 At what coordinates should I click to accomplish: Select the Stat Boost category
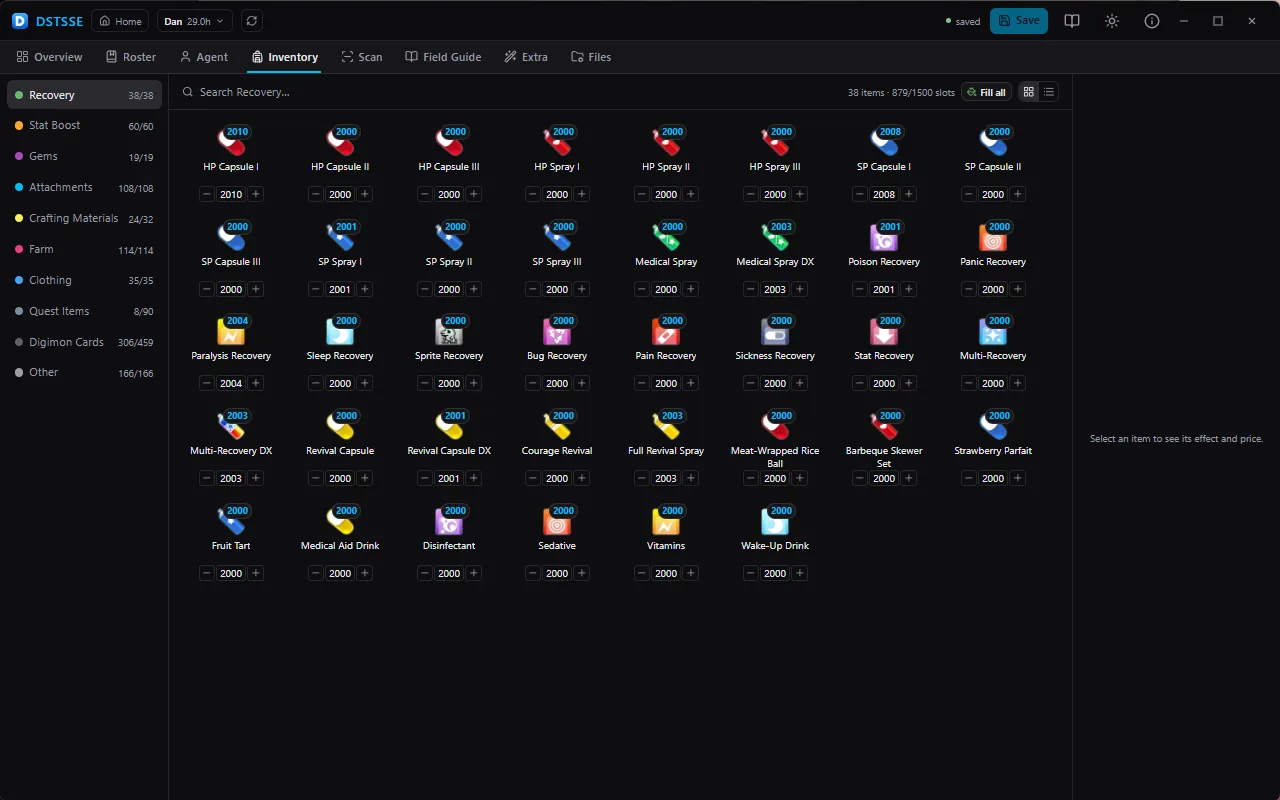click(84, 125)
